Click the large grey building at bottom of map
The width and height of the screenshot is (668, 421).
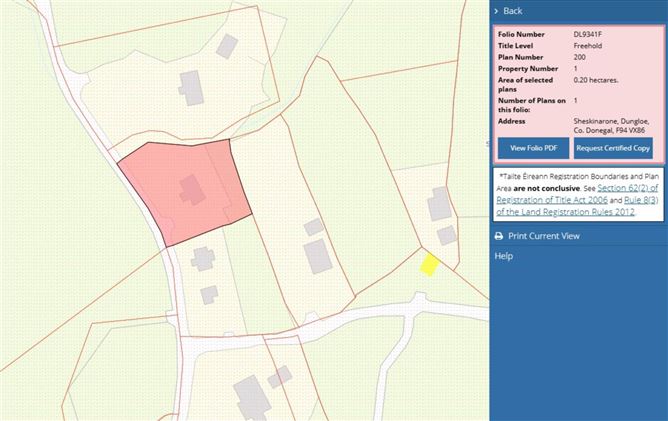[x=252, y=398]
